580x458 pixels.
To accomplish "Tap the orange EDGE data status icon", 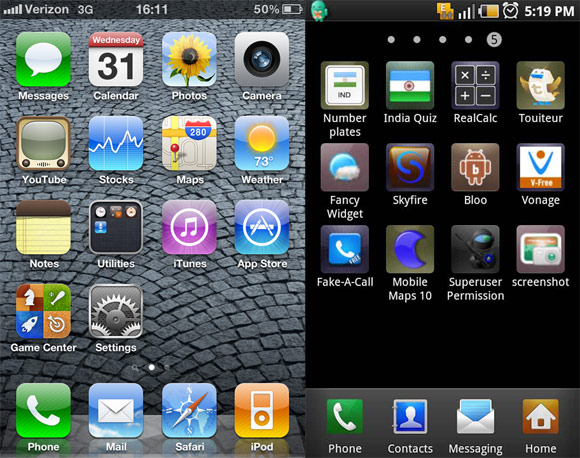I will 445,11.
